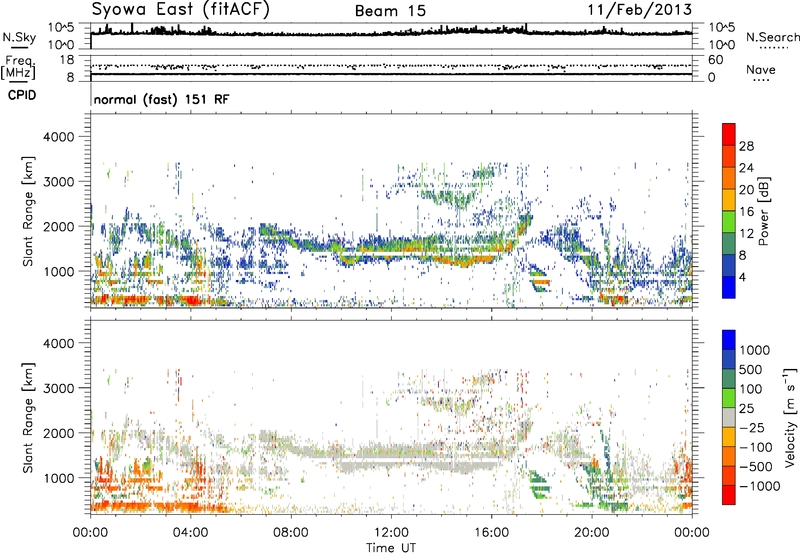Click the '18' frequency axis tick label

tap(66, 60)
